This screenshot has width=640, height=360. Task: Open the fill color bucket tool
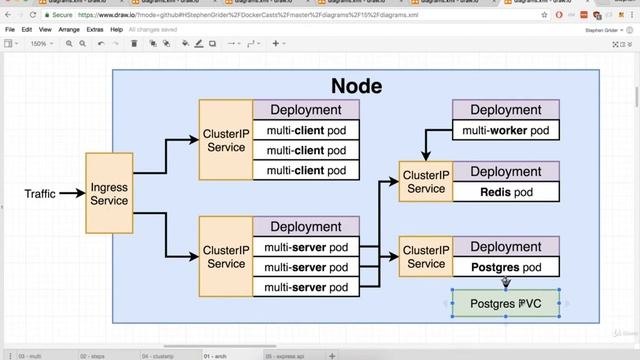(185, 43)
